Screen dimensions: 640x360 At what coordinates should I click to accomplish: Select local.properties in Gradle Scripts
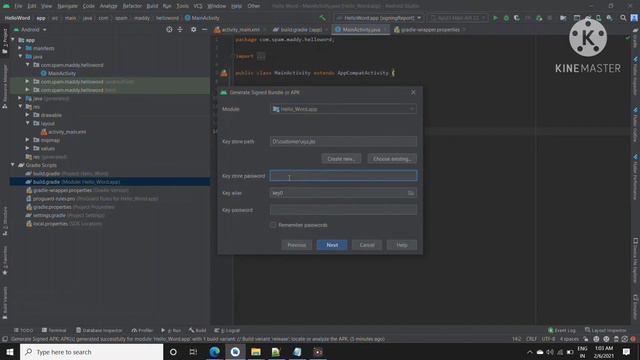50,224
